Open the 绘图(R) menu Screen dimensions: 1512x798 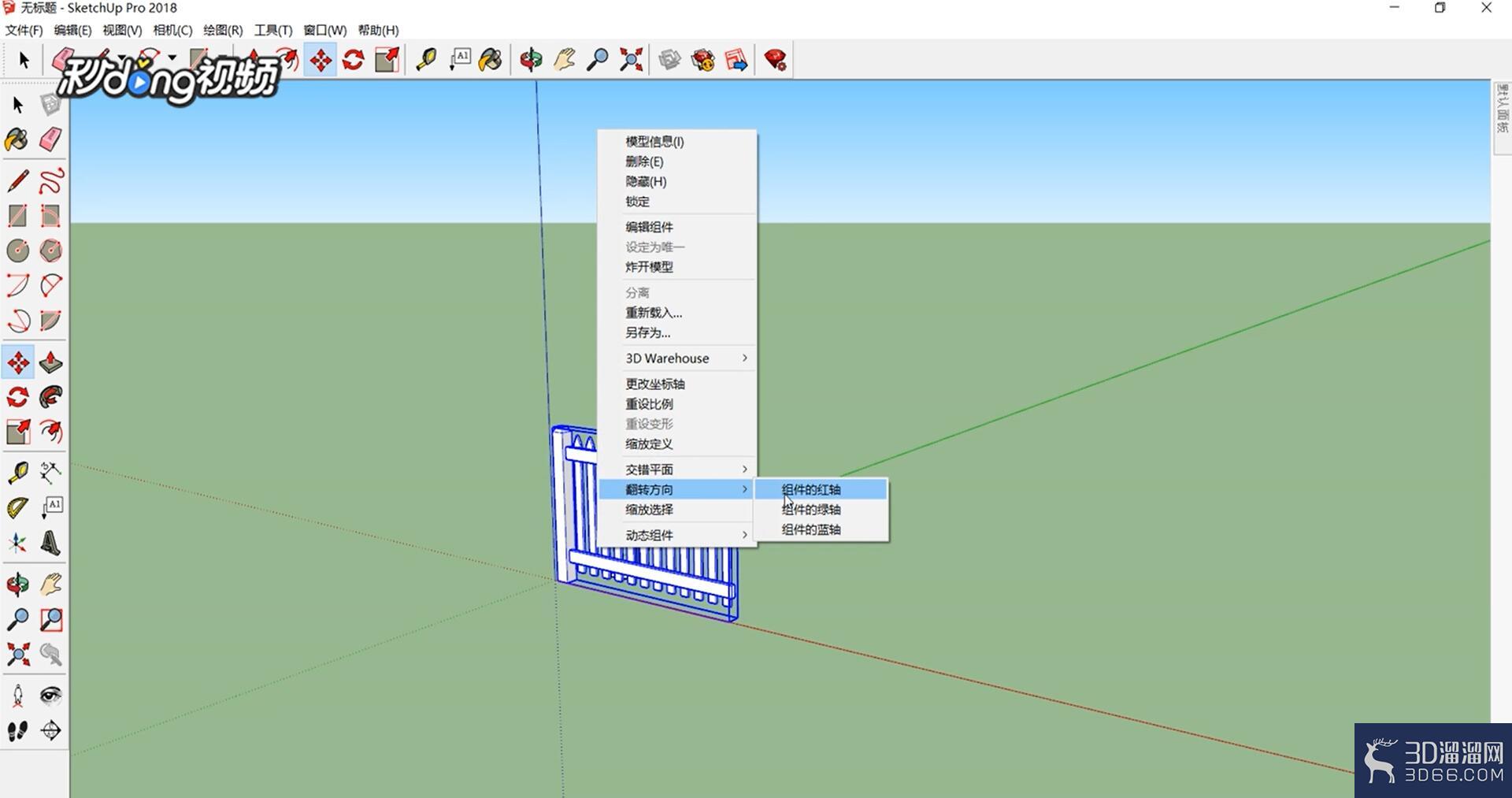[223, 30]
